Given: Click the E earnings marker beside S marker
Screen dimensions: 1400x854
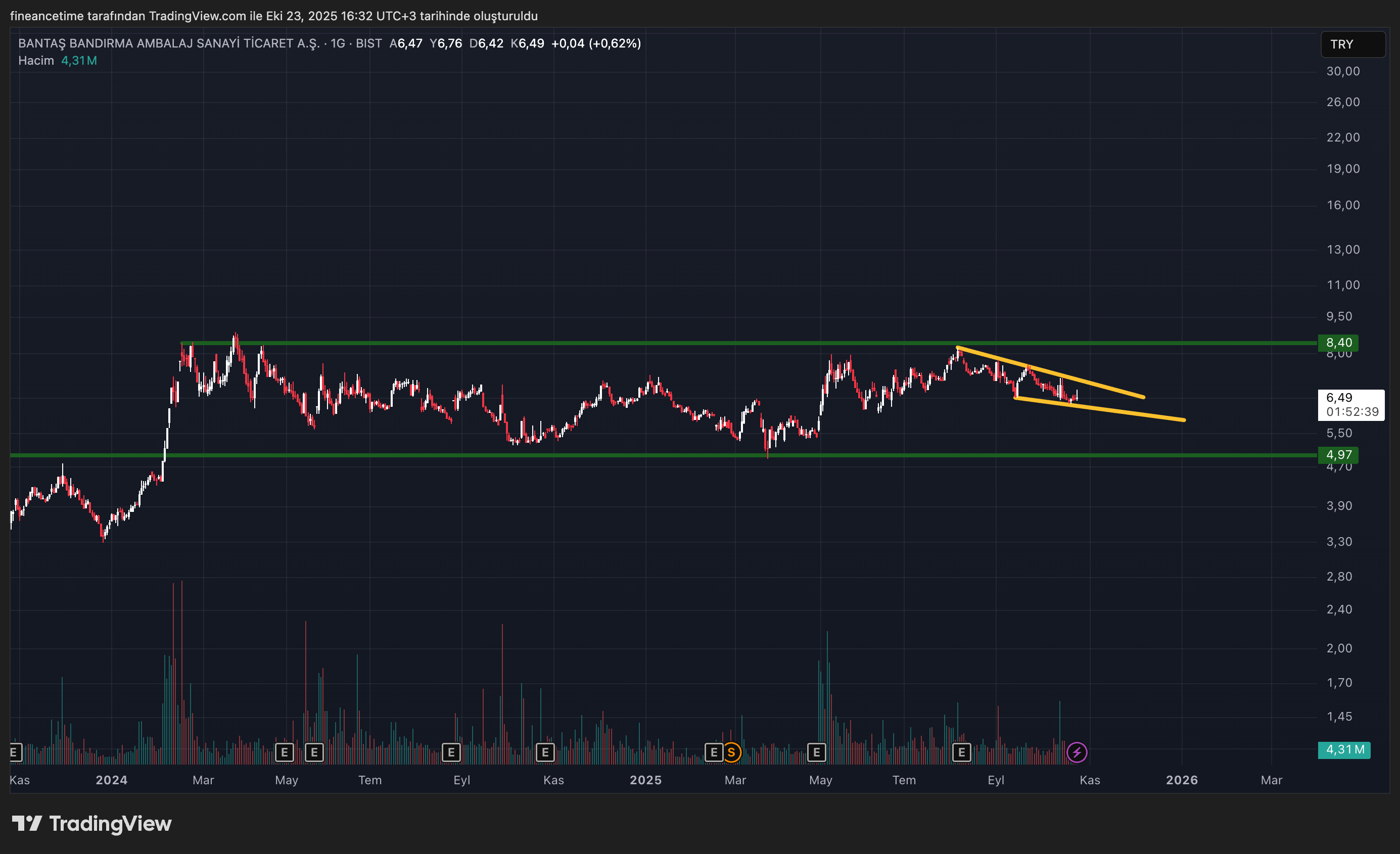Looking at the screenshot, I should coord(714,752).
